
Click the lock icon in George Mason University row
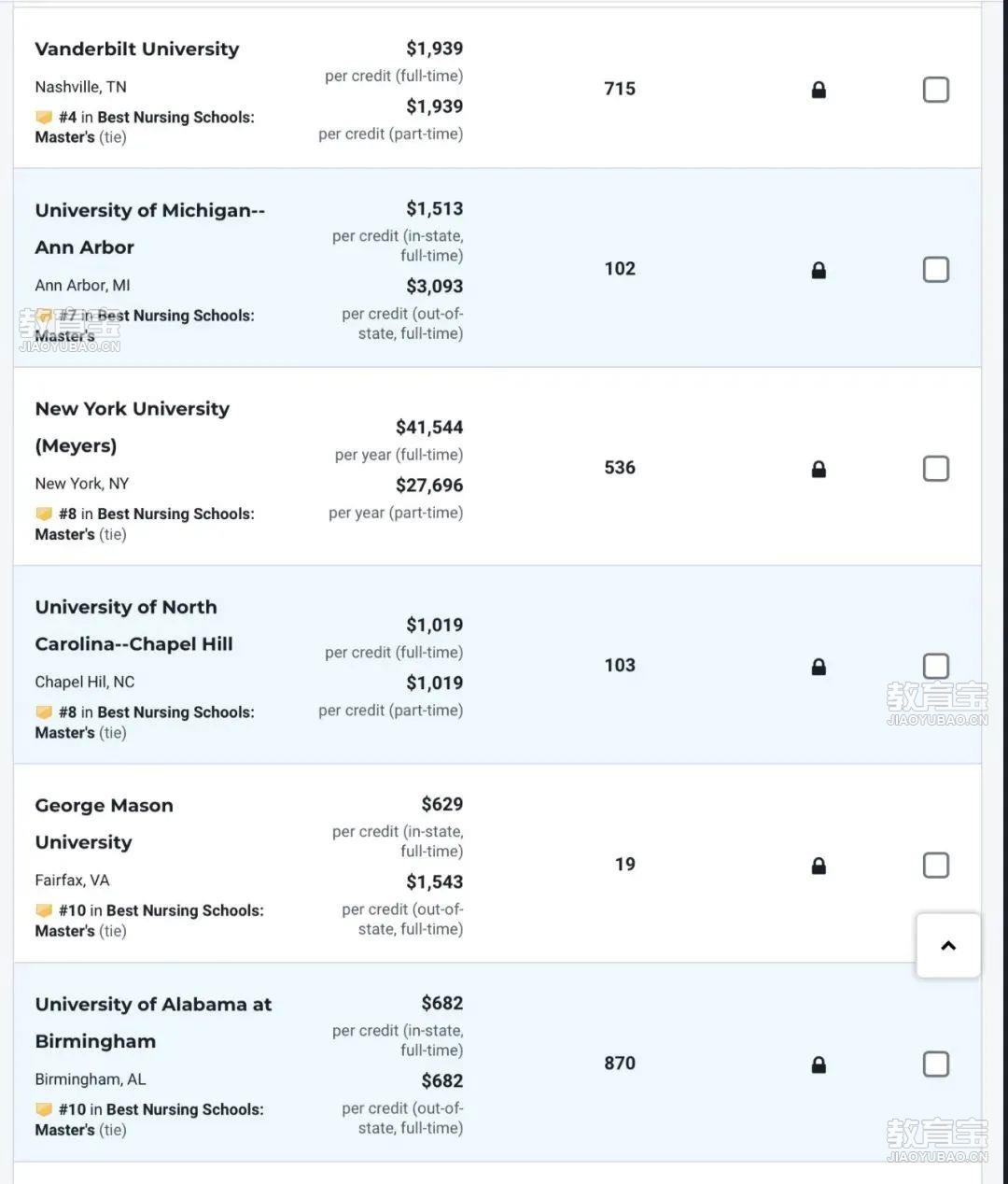(819, 866)
